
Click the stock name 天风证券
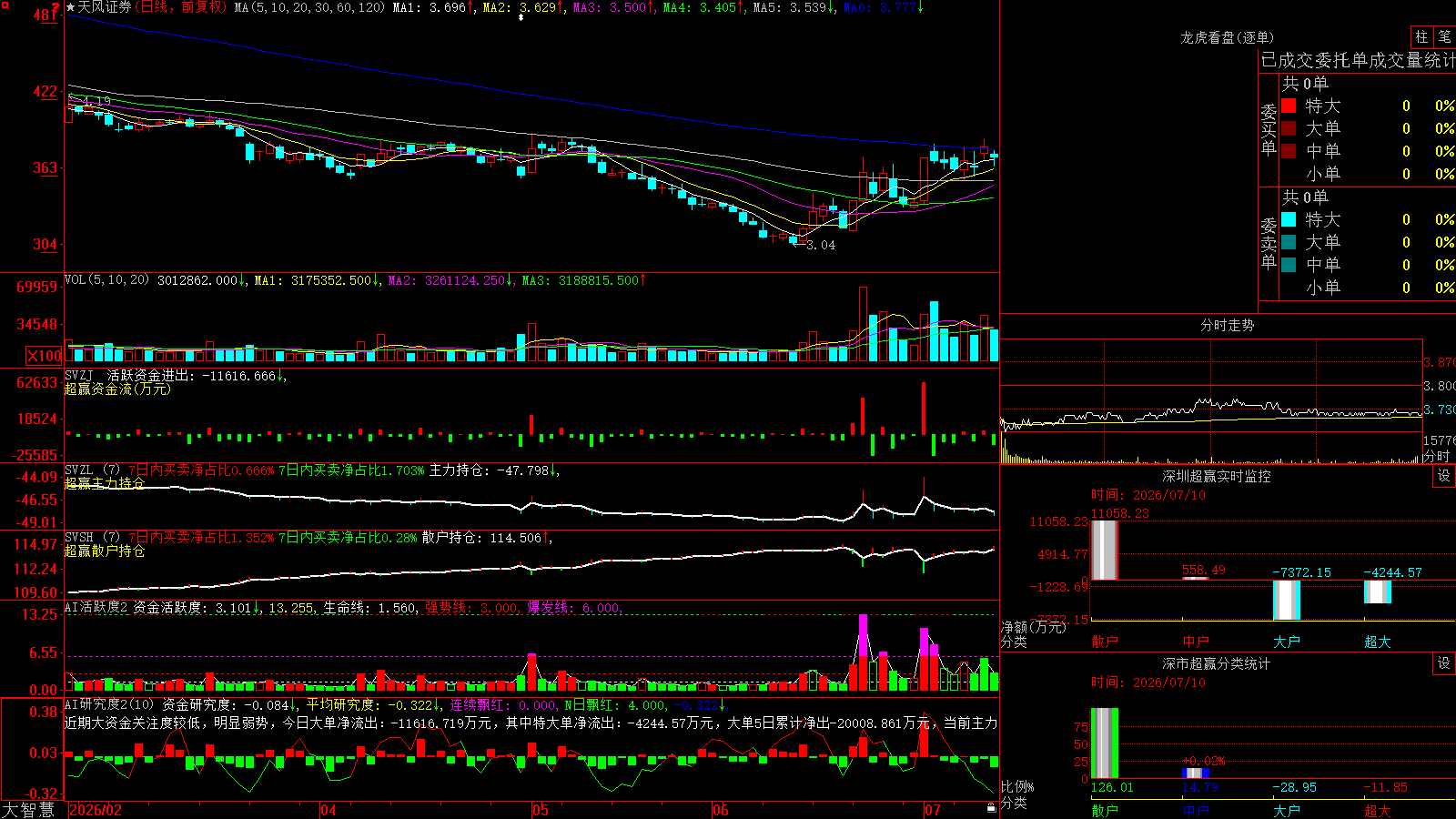click(x=105, y=7)
